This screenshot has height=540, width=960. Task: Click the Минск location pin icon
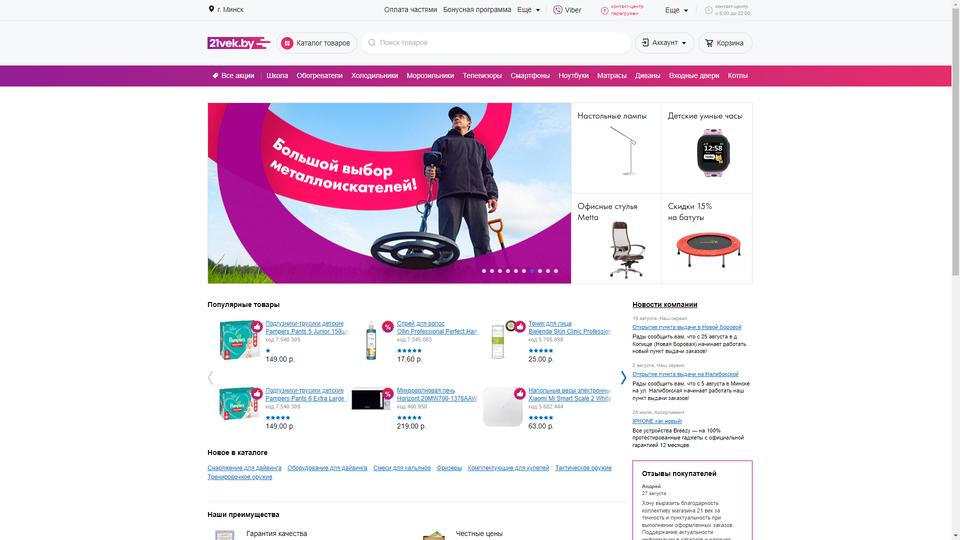pos(211,9)
